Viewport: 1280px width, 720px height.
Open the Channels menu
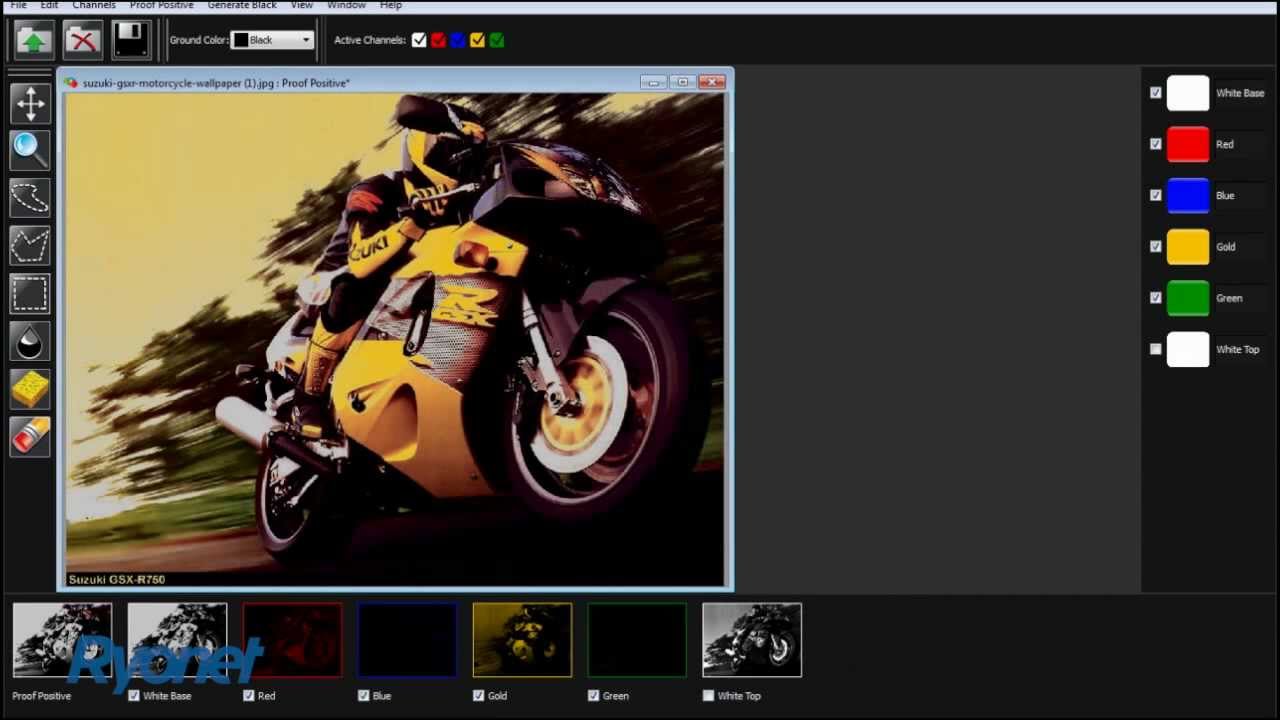tap(94, 5)
